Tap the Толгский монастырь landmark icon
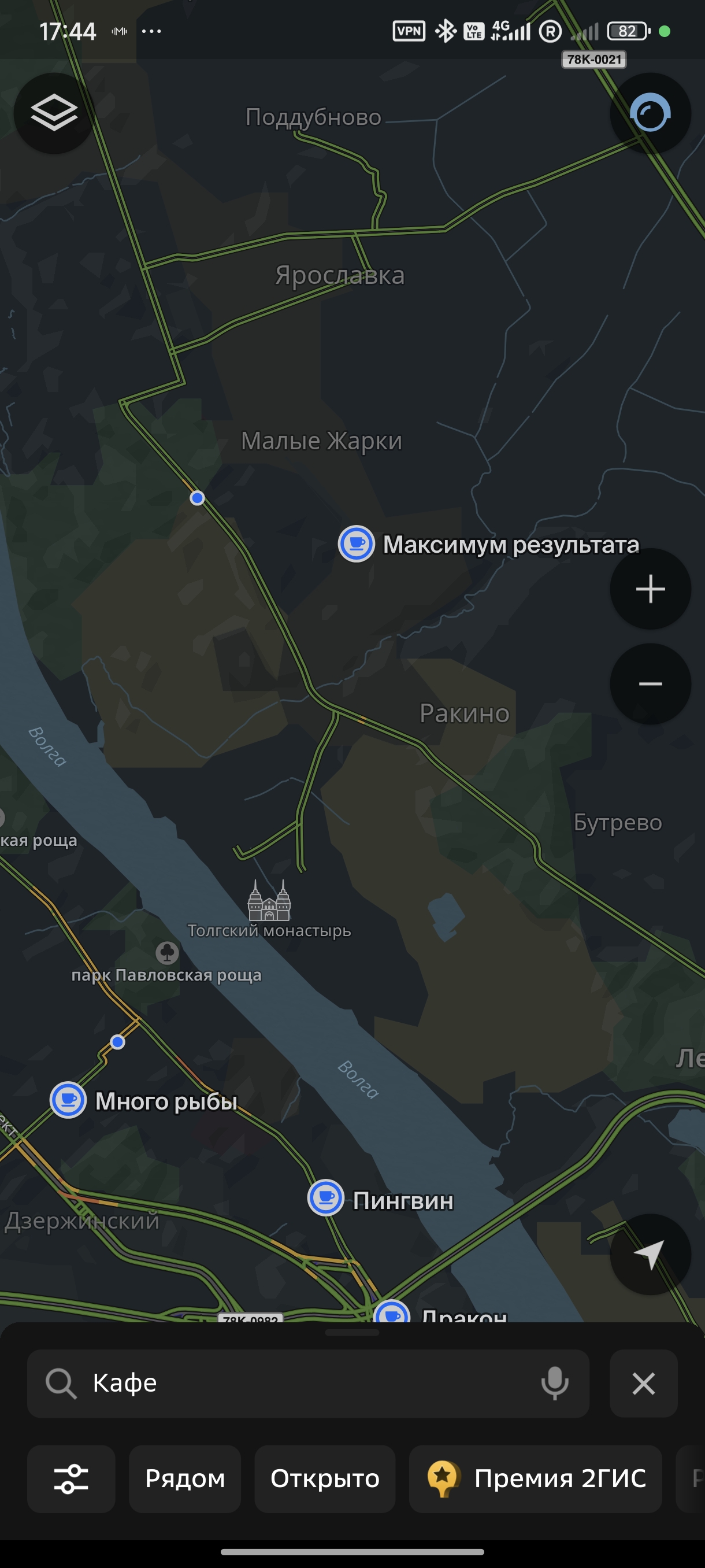The image size is (705, 1568). 269,900
